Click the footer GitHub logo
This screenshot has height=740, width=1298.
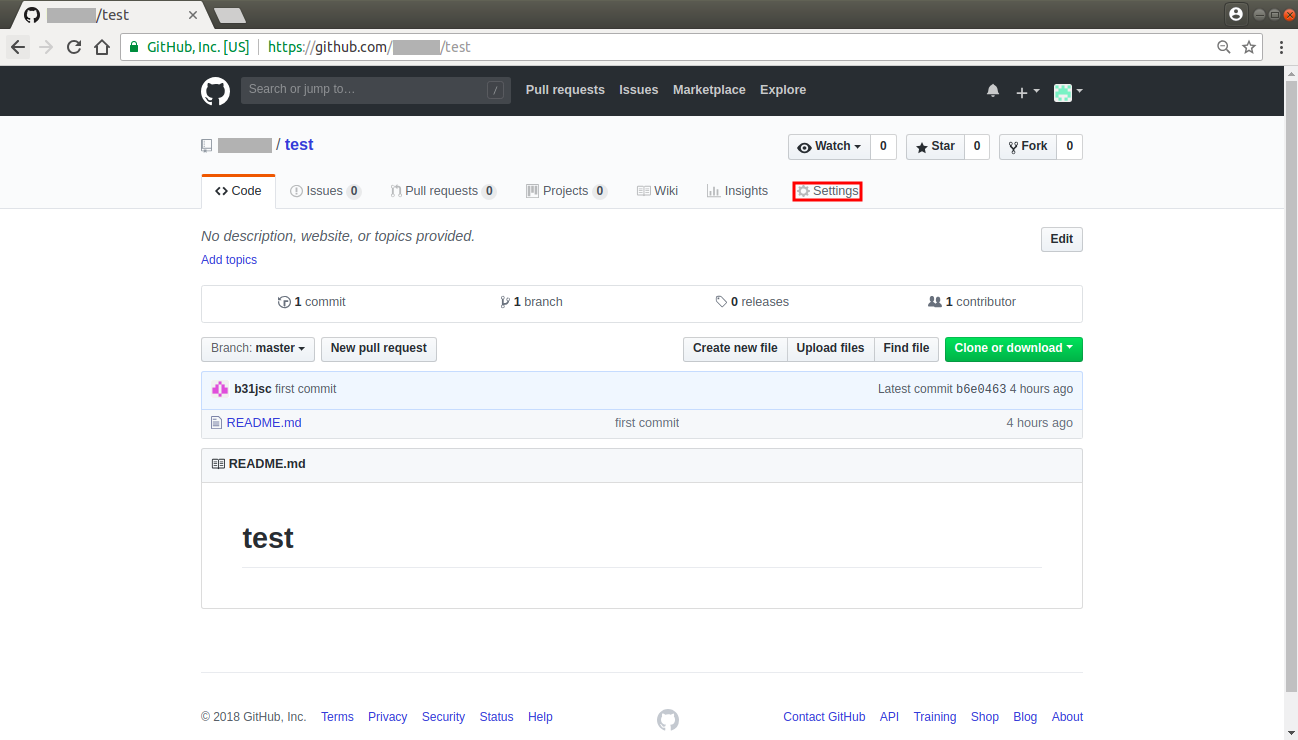668,719
